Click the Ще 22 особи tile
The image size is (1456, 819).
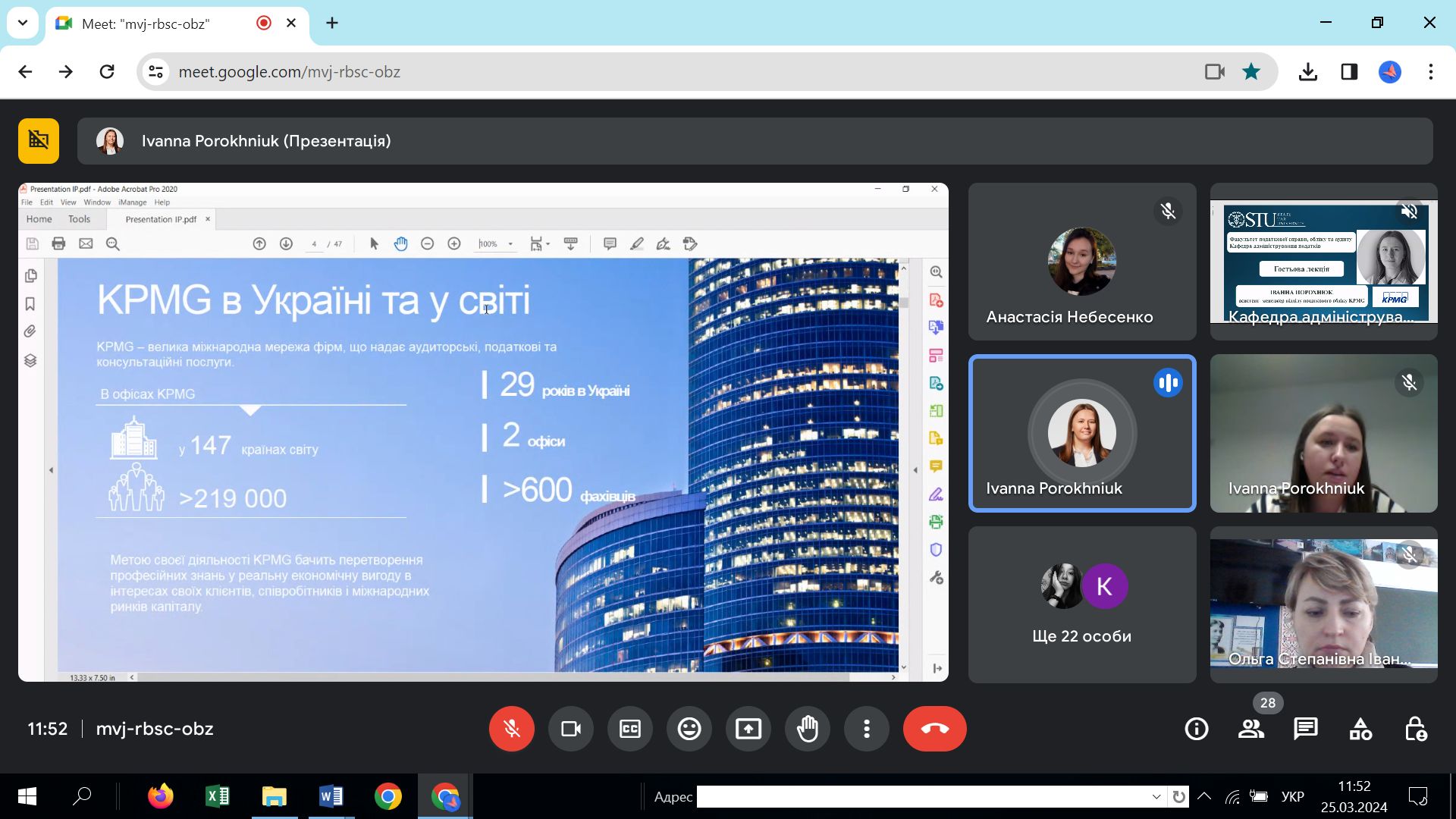pyautogui.click(x=1082, y=604)
